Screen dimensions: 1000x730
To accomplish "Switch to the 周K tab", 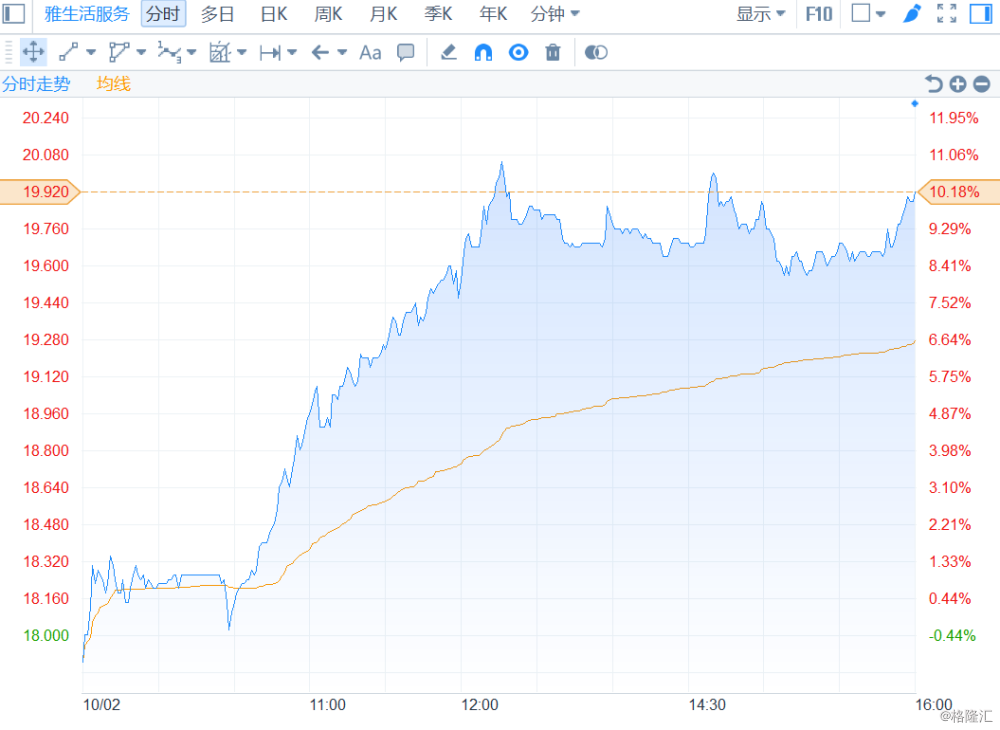I will pos(328,14).
